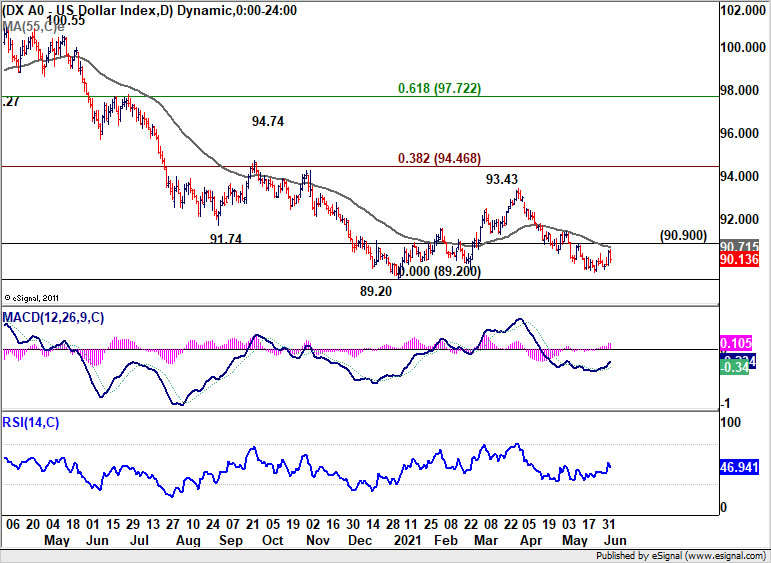Select the 0.618 (97.722) Fibonacci label

point(439,89)
